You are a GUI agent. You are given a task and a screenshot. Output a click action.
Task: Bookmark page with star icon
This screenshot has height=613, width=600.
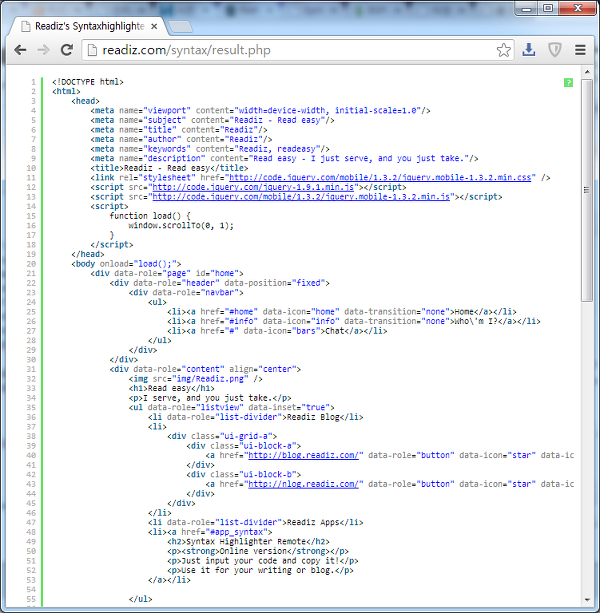pos(503,50)
